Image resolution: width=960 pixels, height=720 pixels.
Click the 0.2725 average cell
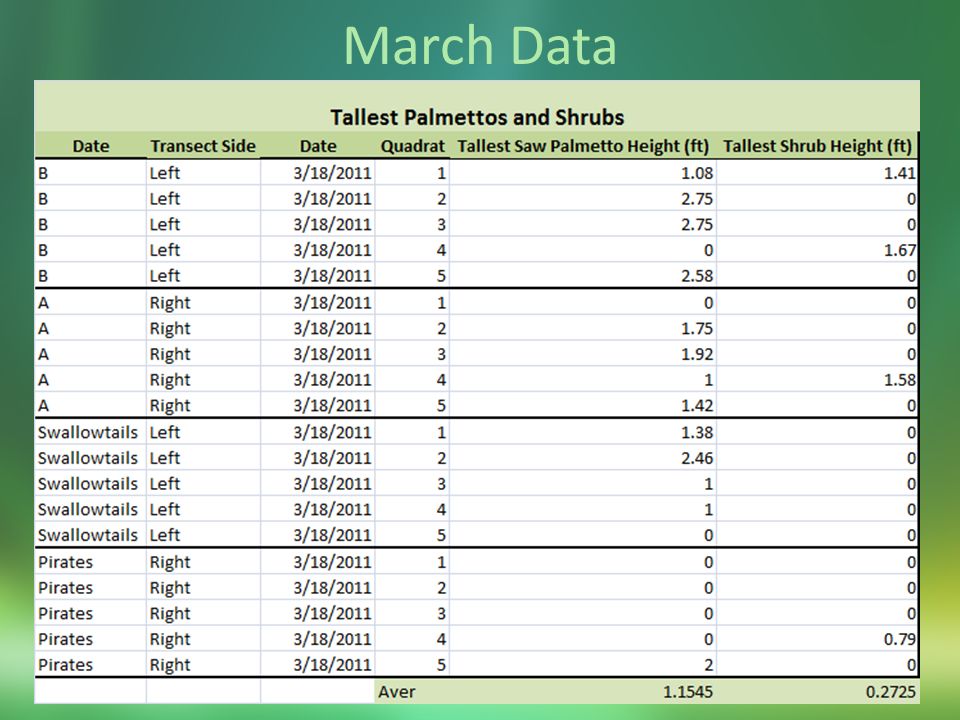tap(817, 692)
